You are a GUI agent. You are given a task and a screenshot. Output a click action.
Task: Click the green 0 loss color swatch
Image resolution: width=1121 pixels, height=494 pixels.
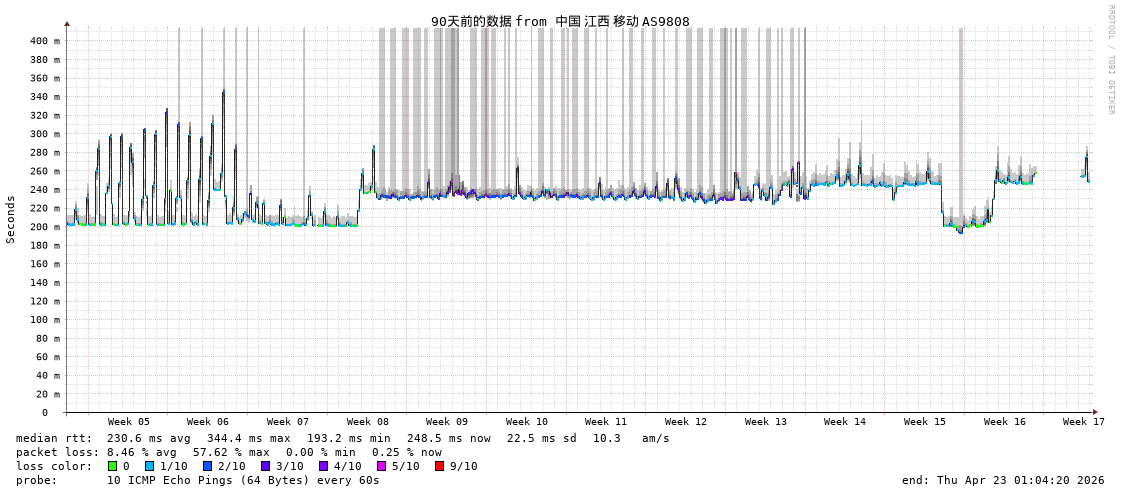click(113, 466)
